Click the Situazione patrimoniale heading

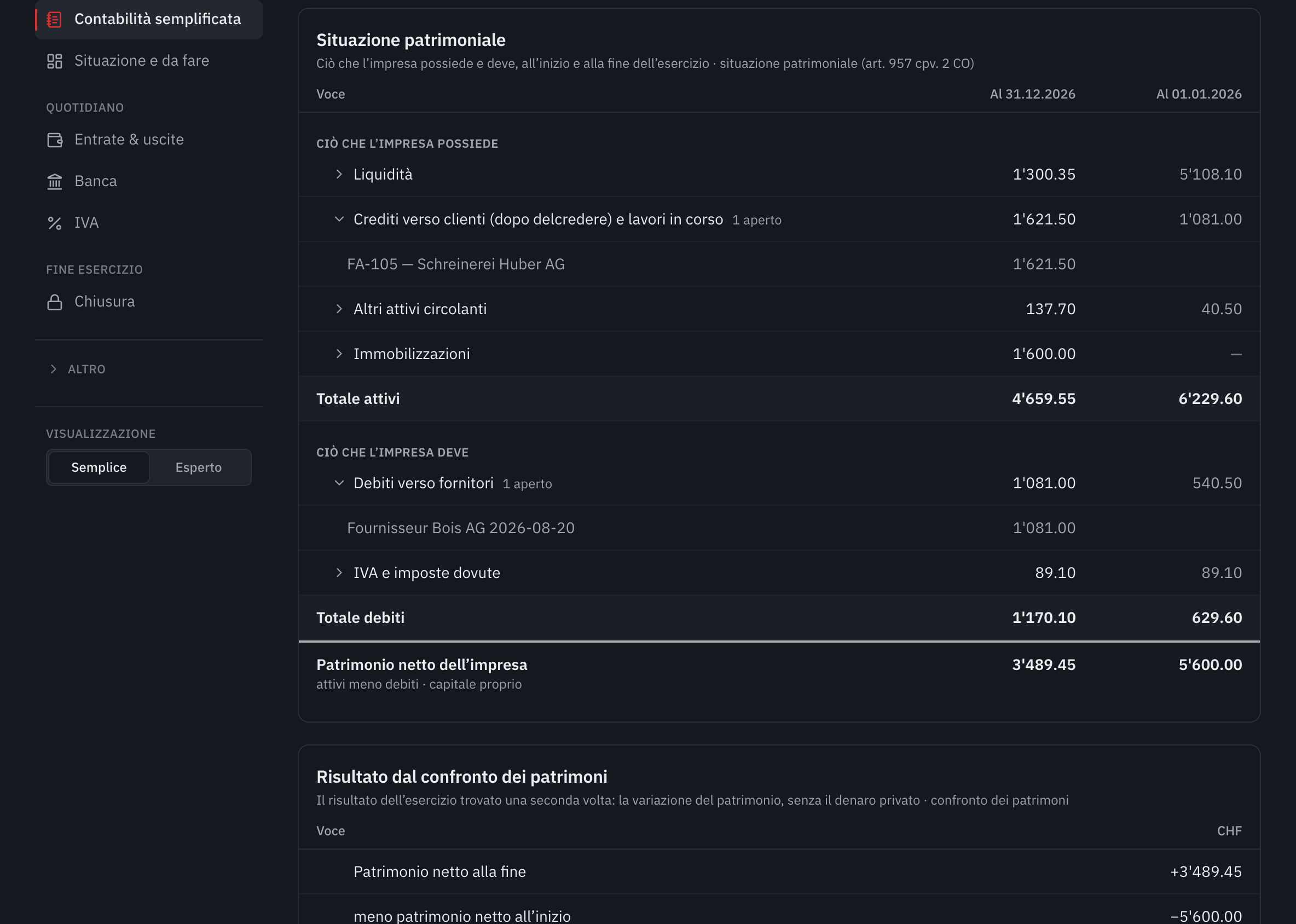(x=411, y=41)
